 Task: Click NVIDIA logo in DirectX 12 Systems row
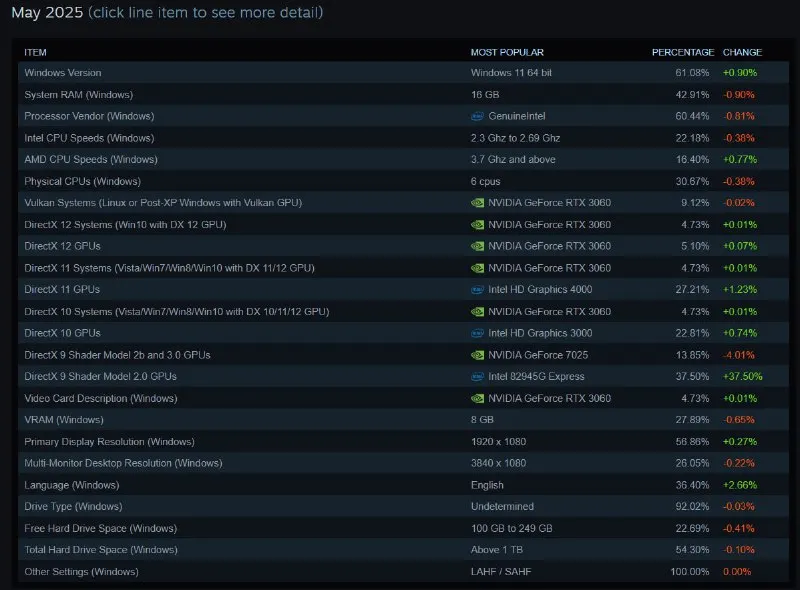477,225
